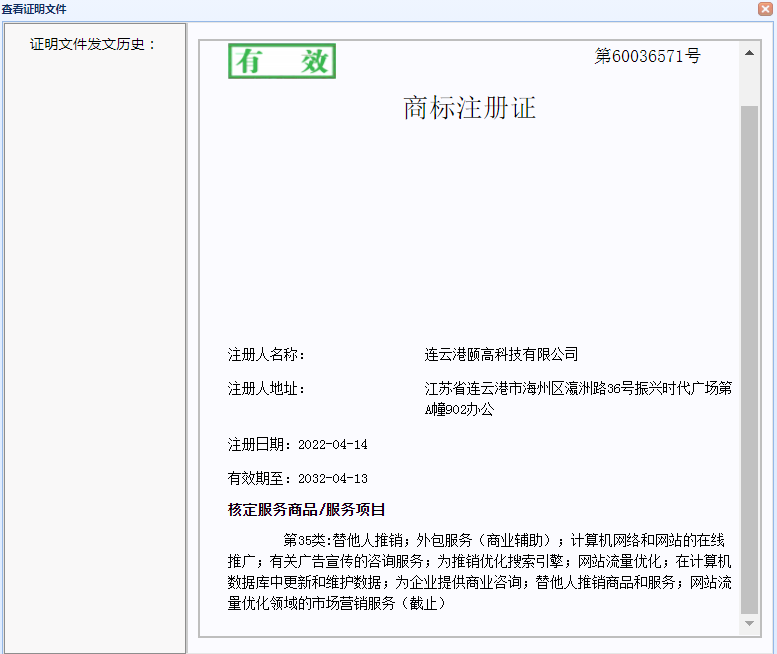777x654 pixels.
Task: Click the scrollbar down arrow
Action: (x=749, y=623)
